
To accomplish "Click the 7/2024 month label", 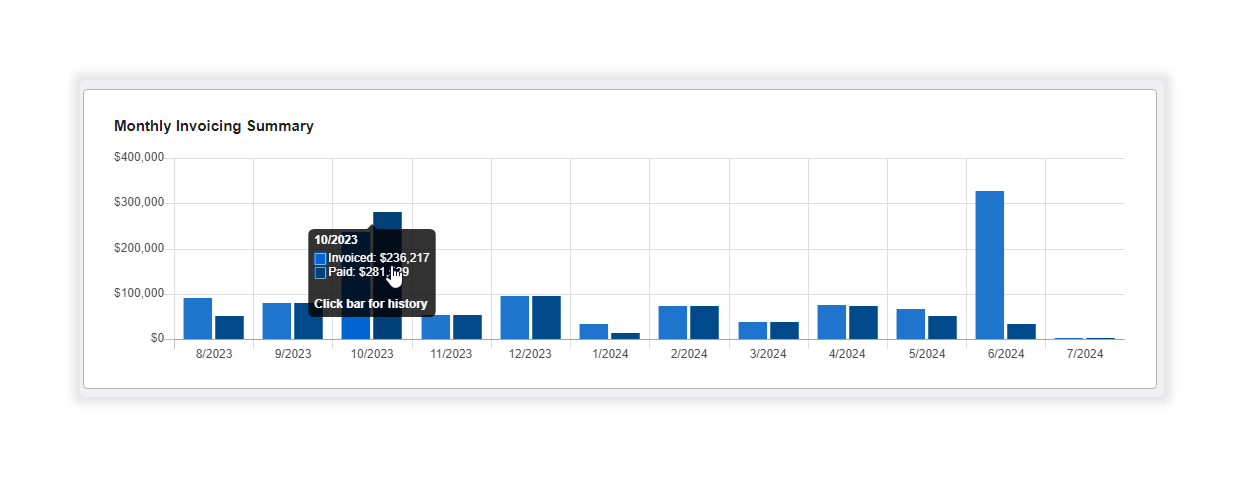I will pyautogui.click(x=1084, y=354).
